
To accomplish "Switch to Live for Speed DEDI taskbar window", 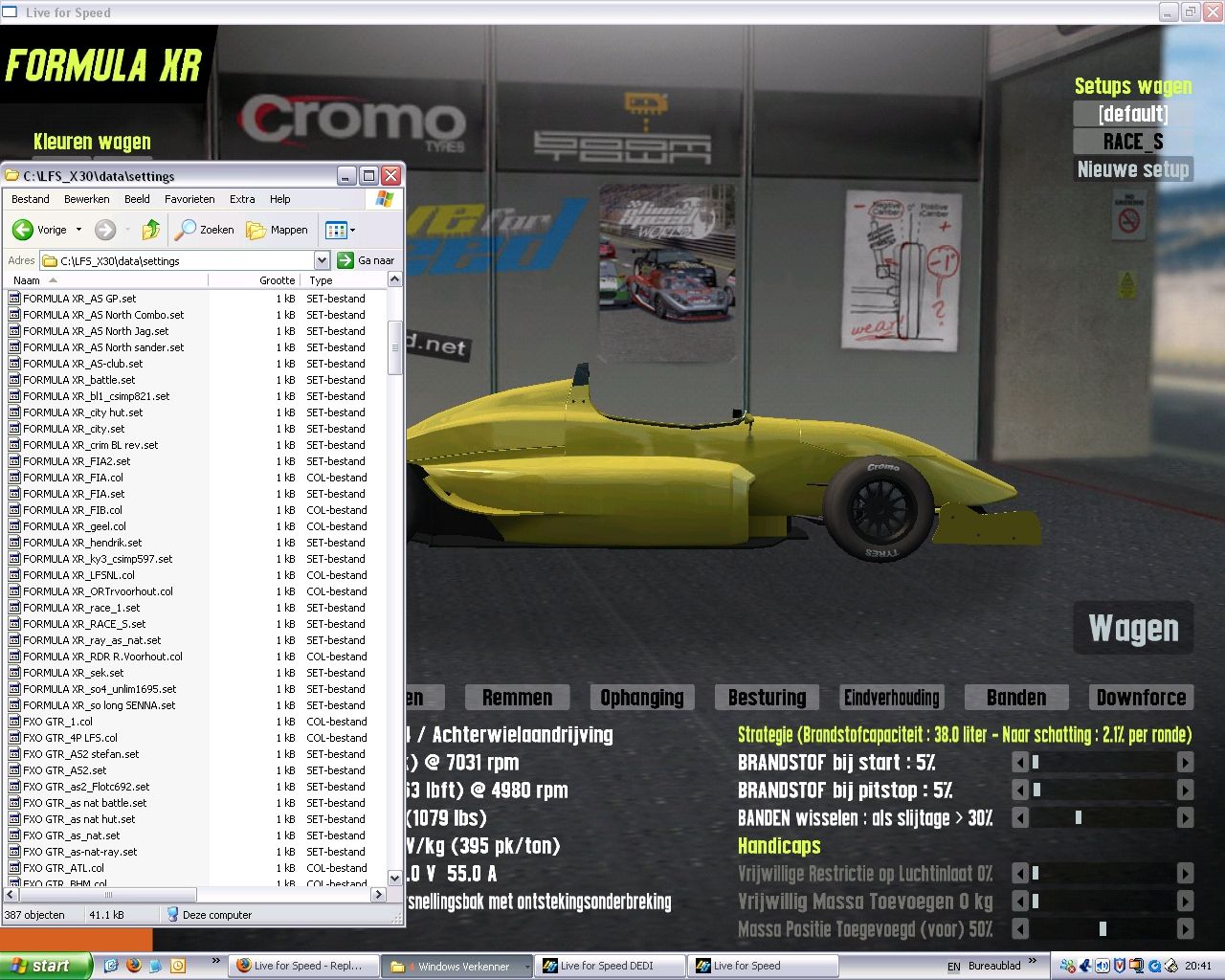I will pos(610,966).
